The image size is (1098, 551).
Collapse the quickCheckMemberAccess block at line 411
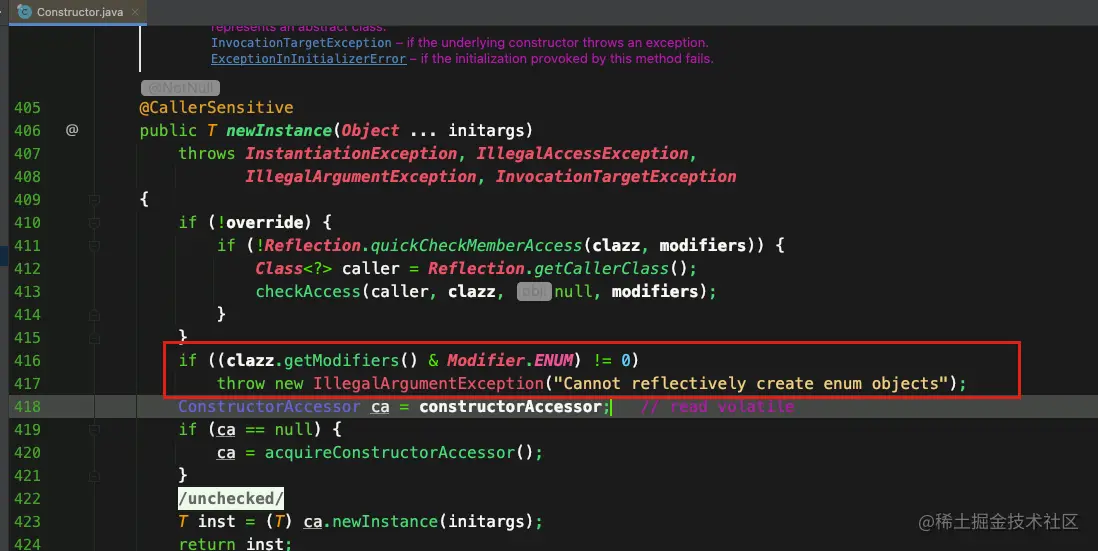coord(94,246)
